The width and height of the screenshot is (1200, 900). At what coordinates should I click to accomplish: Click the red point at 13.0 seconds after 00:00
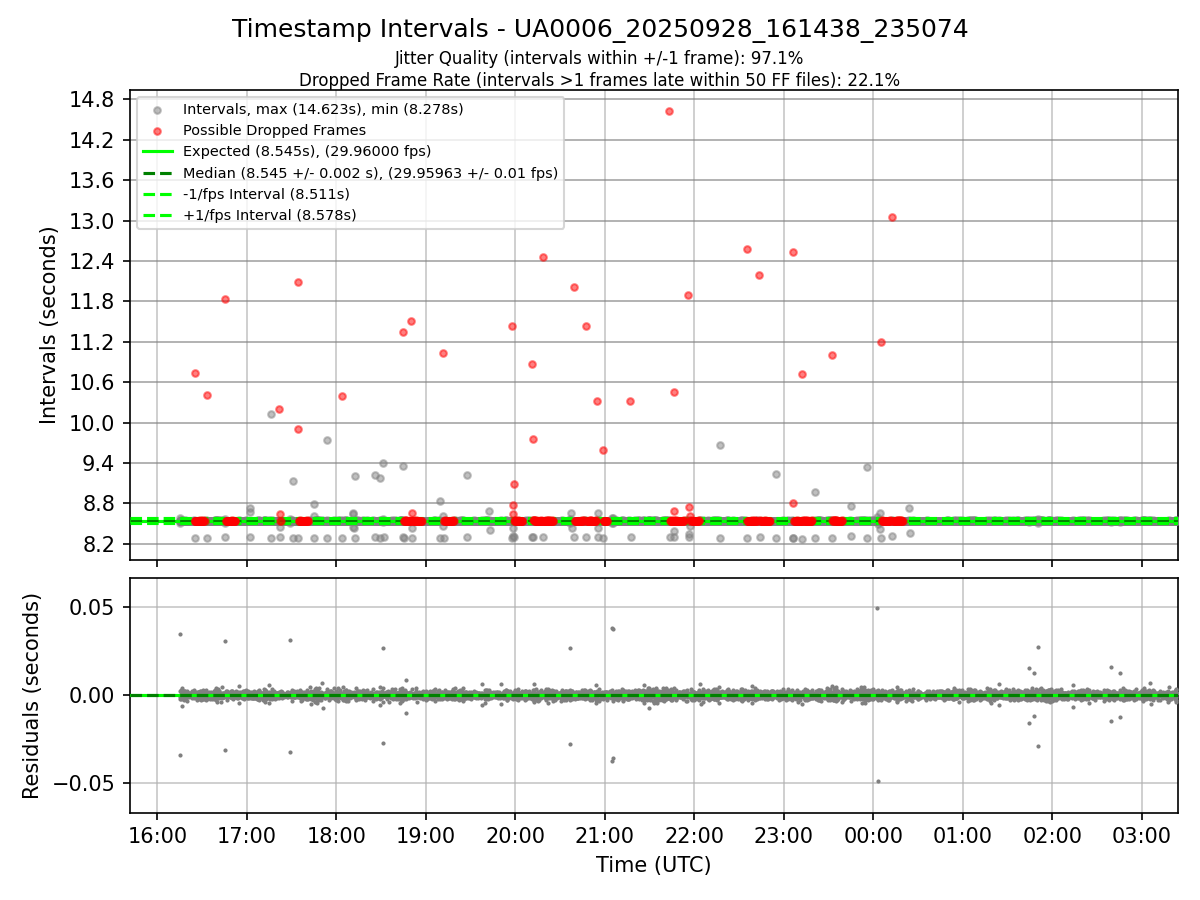point(892,217)
